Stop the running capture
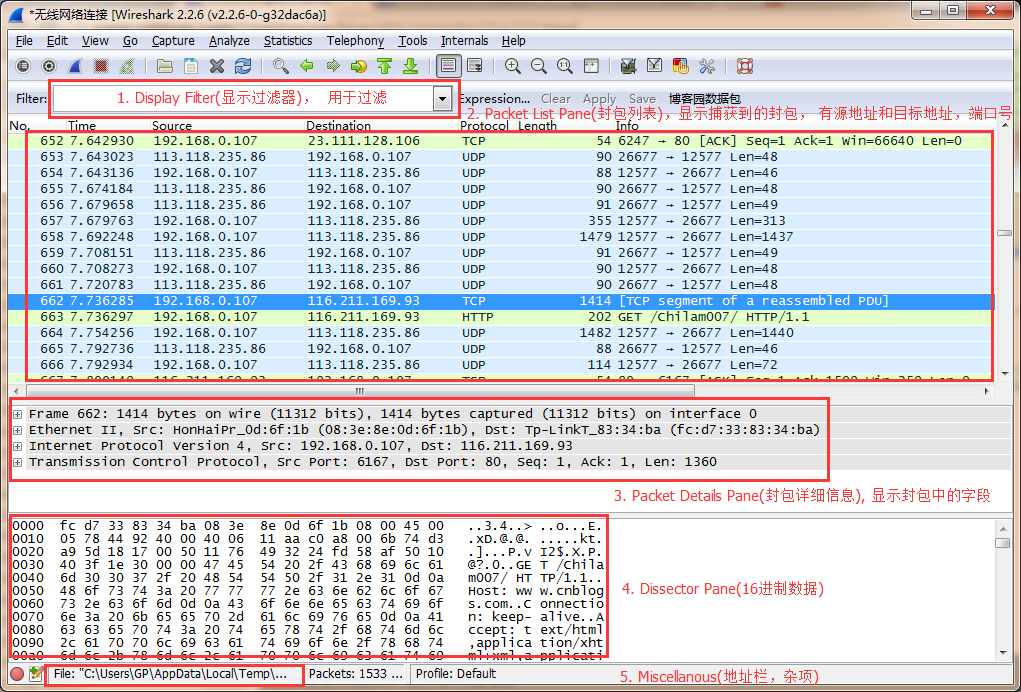 [x=101, y=66]
